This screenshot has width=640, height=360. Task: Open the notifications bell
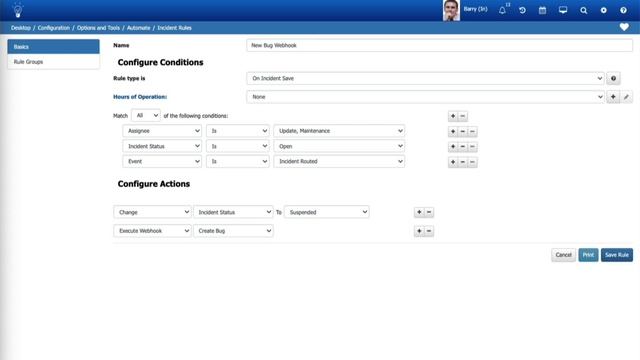point(502,11)
